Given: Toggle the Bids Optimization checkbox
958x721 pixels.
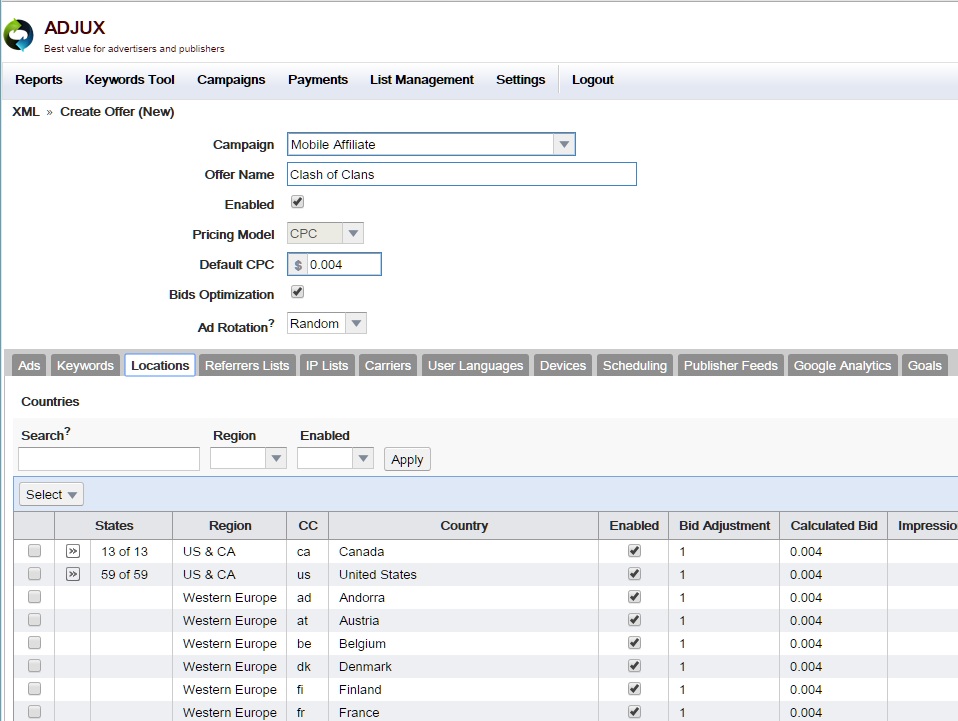Looking at the screenshot, I should [x=298, y=291].
